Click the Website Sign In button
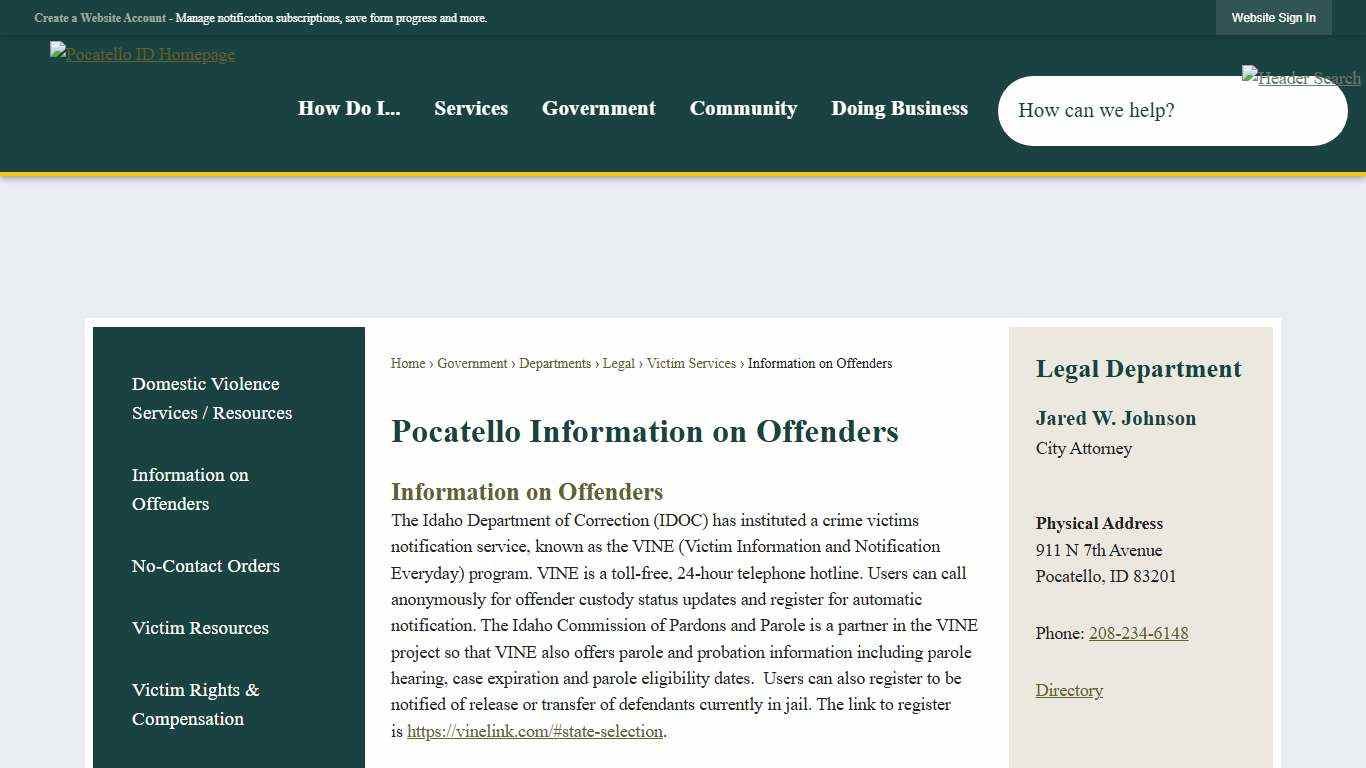The height and width of the screenshot is (768, 1366). click(1273, 17)
